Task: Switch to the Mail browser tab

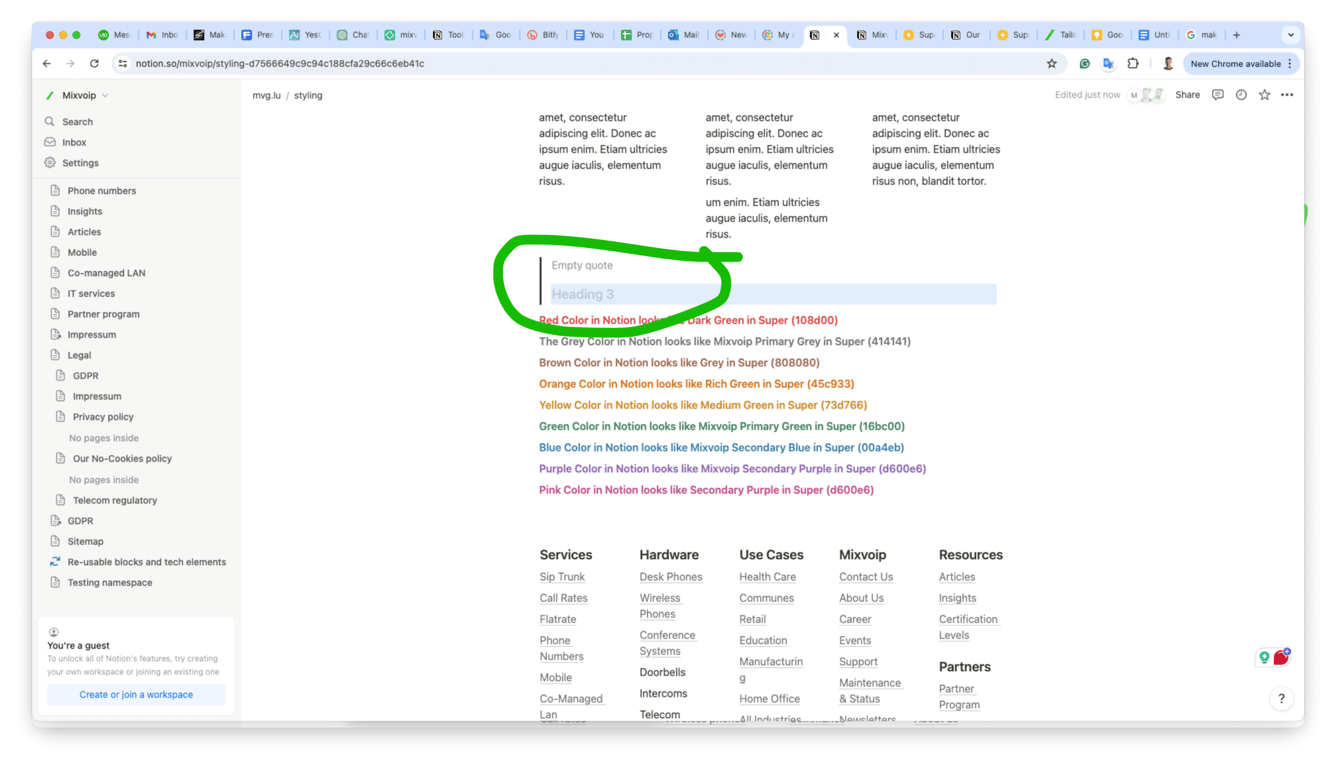Action: [x=684, y=35]
